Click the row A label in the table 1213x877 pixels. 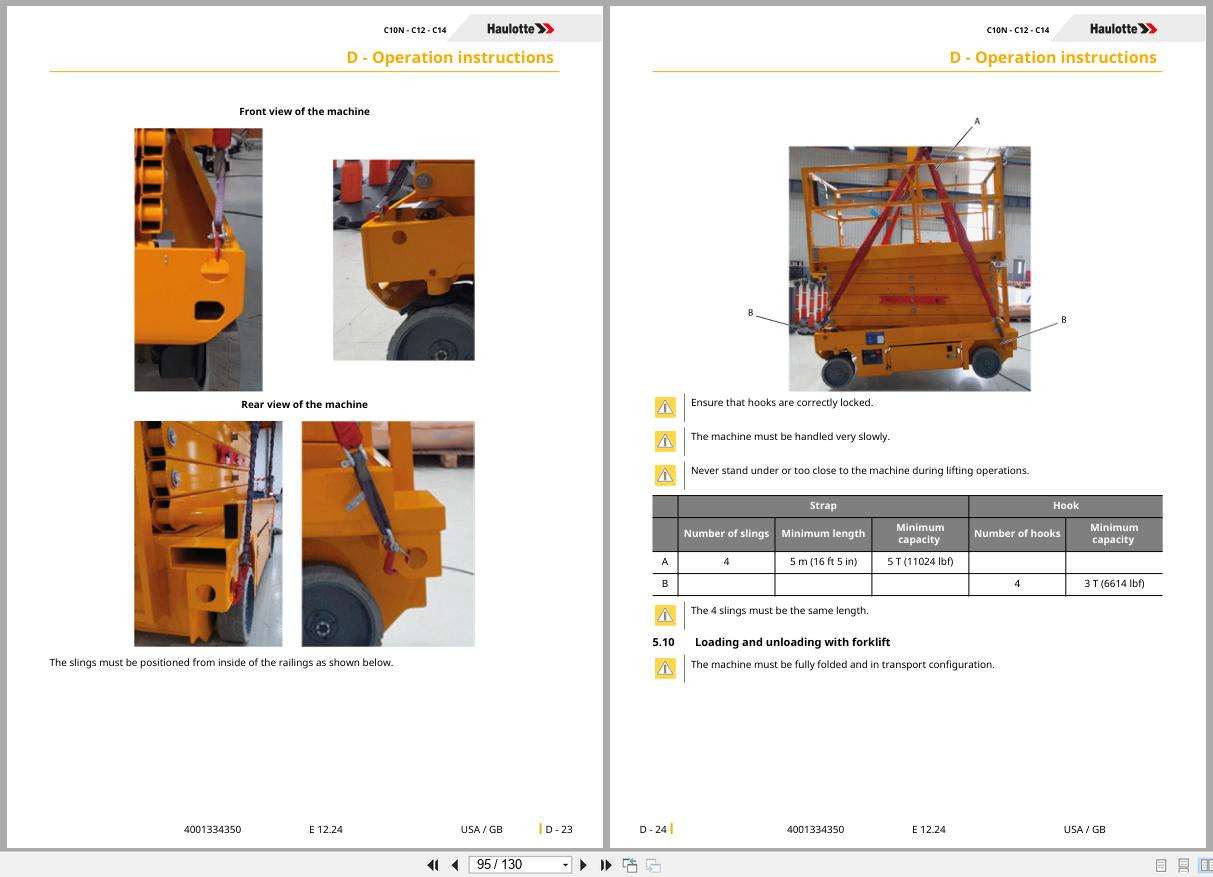(664, 561)
